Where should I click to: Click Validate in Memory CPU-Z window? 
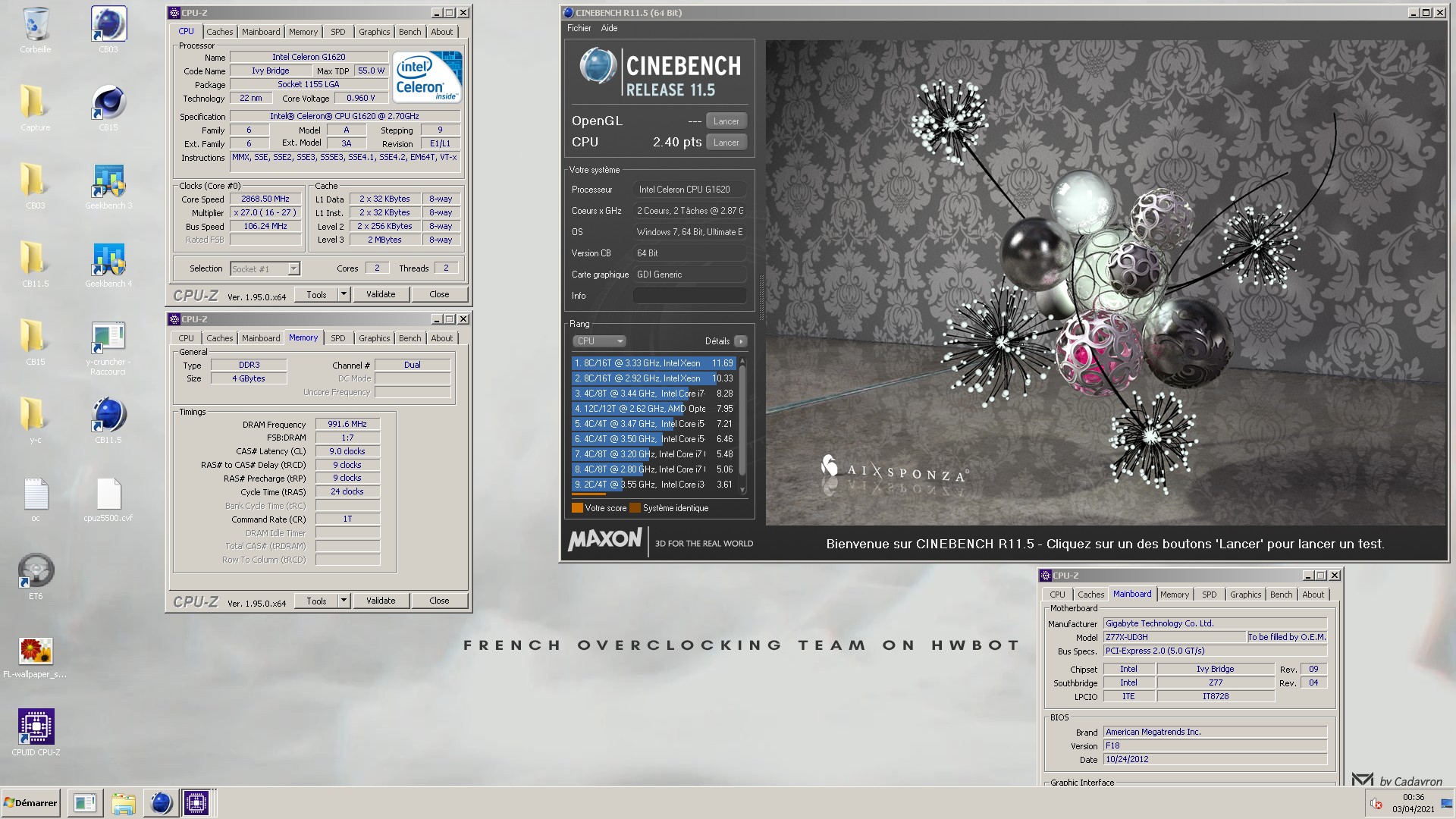coord(381,601)
